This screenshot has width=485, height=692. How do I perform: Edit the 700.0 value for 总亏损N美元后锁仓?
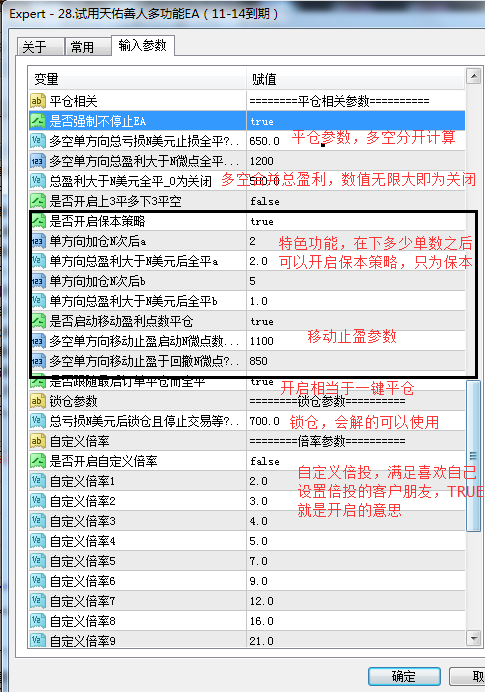356,421
